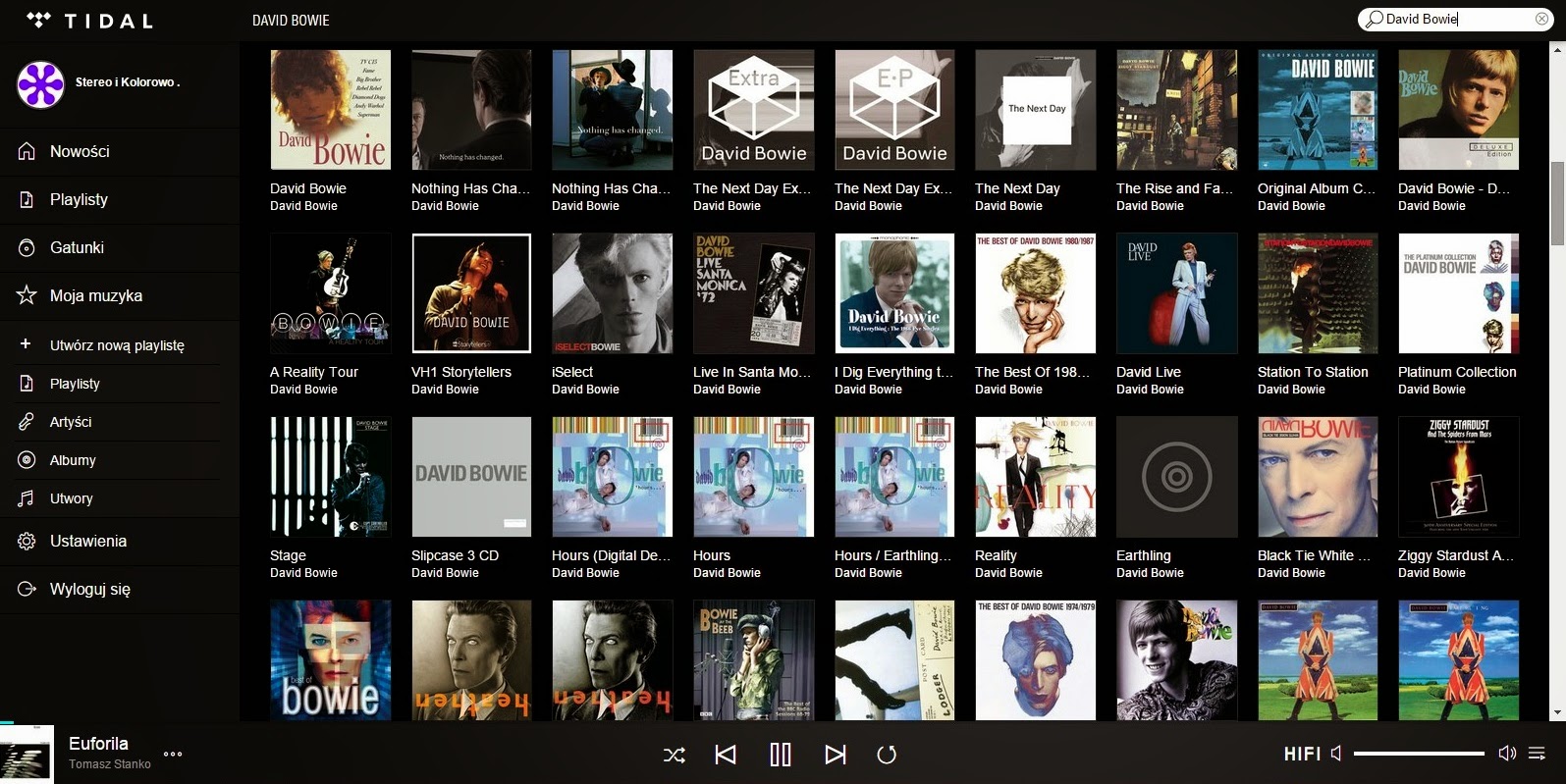
Task: Select Wyloguj się menu item
Action: [90, 589]
